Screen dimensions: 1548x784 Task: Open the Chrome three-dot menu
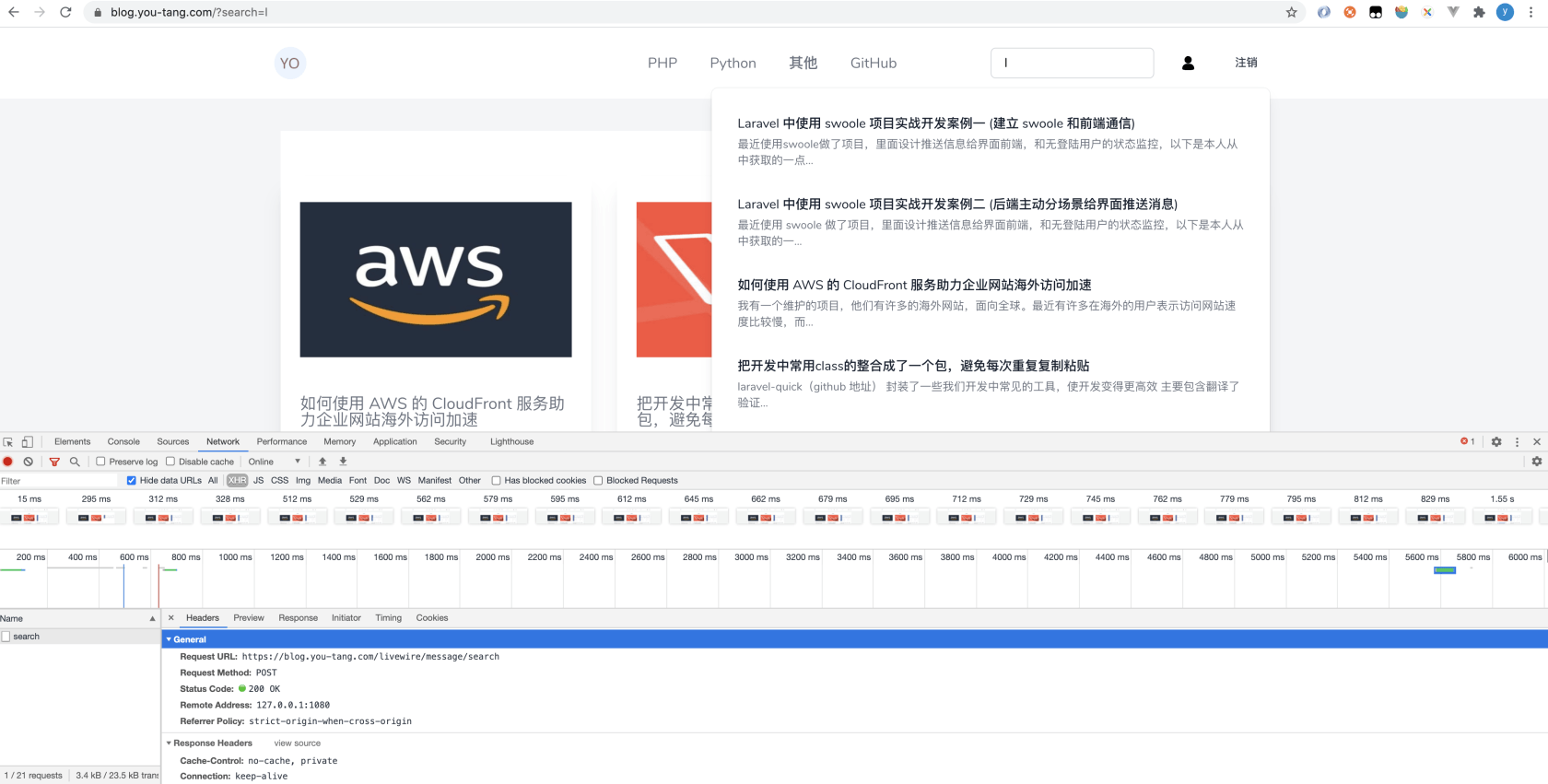[1531, 12]
